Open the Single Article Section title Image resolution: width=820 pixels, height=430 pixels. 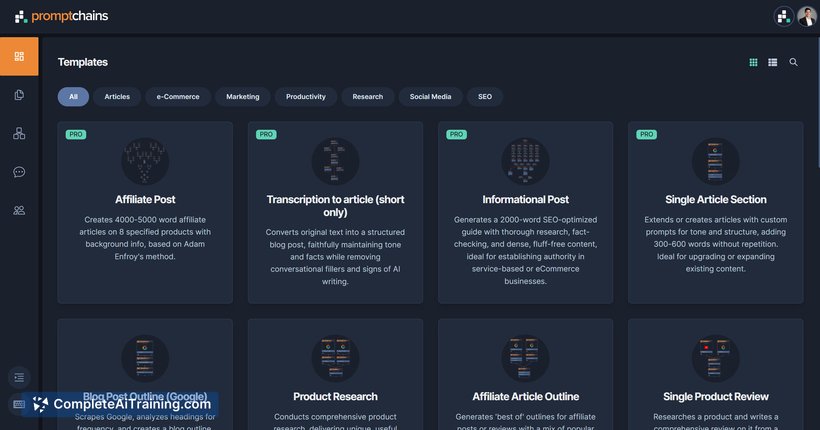coord(715,199)
